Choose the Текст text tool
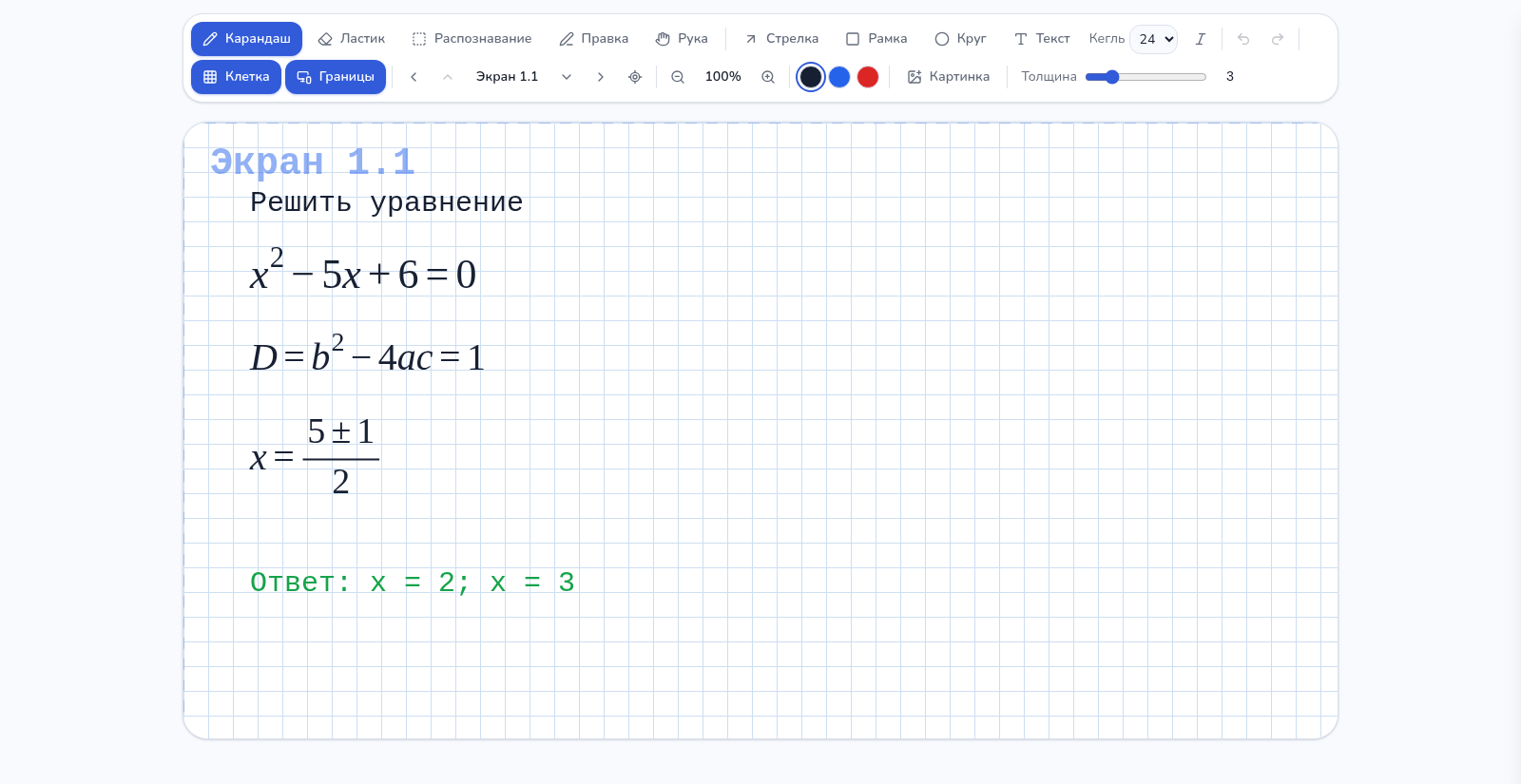 pos(1042,39)
